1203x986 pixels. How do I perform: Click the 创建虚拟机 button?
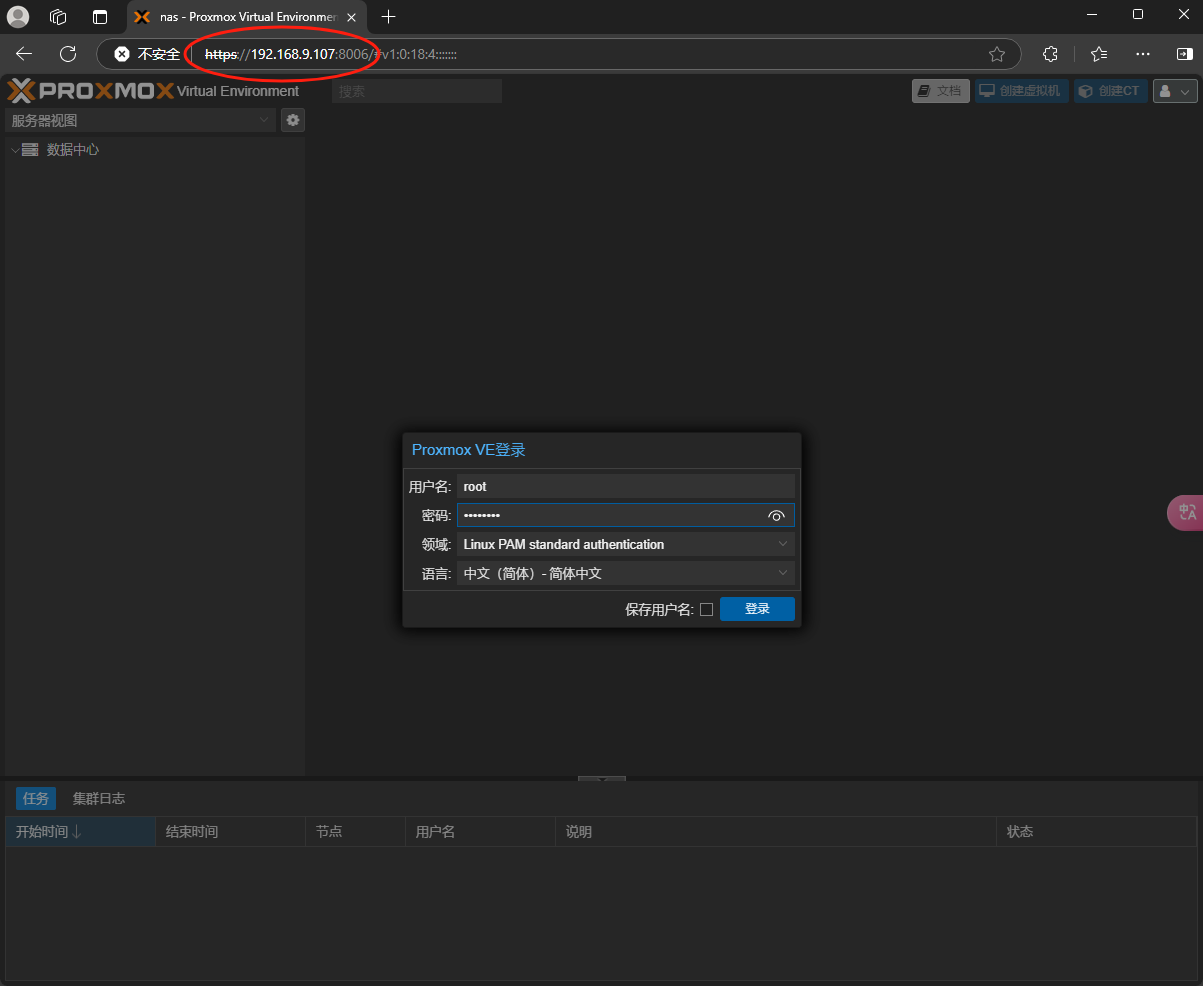1022,91
